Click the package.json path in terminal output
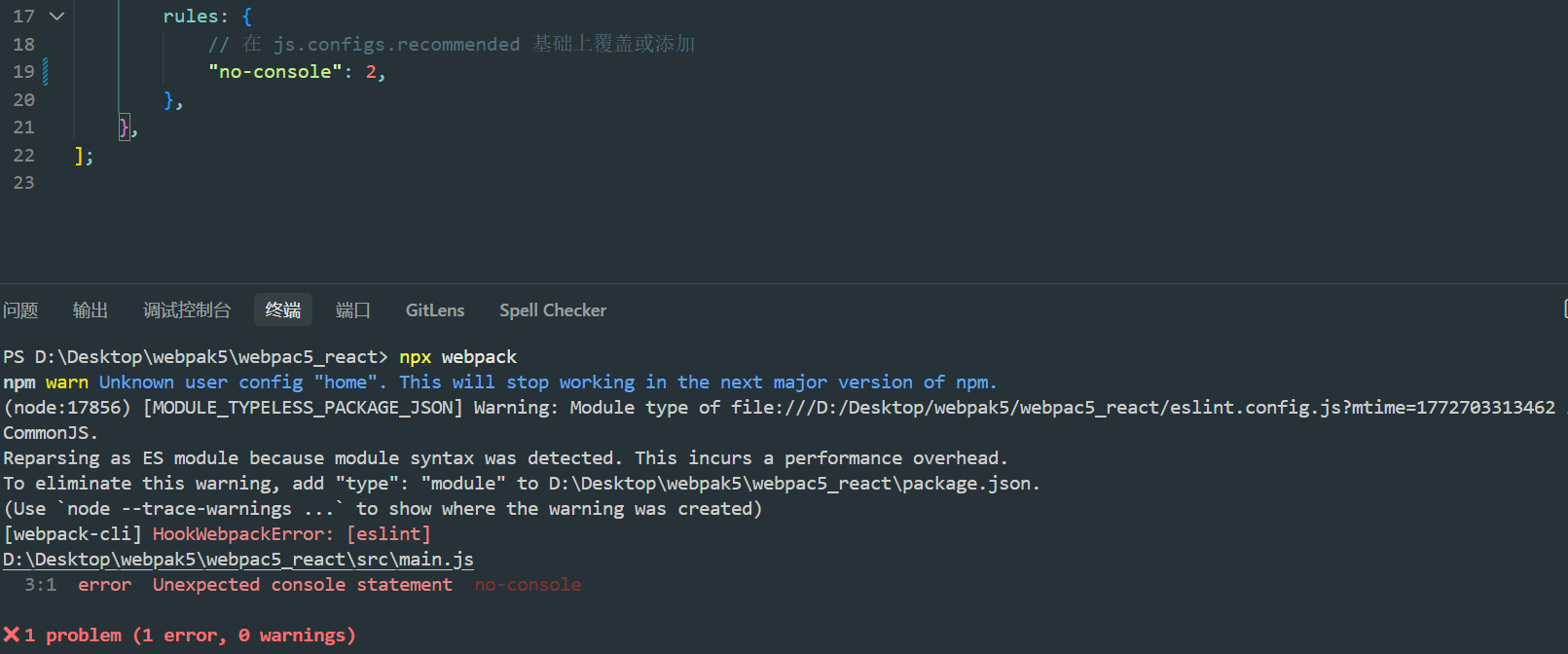This screenshot has width=1568, height=654. [x=792, y=484]
